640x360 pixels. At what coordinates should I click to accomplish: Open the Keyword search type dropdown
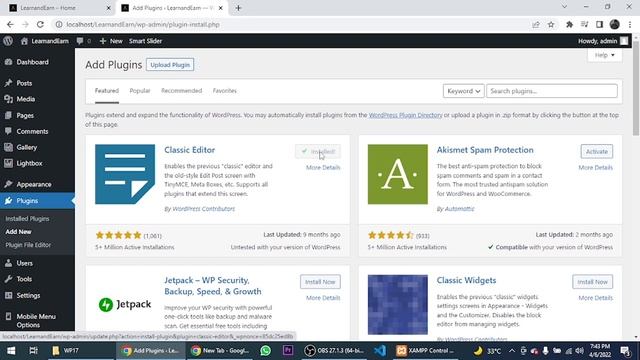[463, 91]
